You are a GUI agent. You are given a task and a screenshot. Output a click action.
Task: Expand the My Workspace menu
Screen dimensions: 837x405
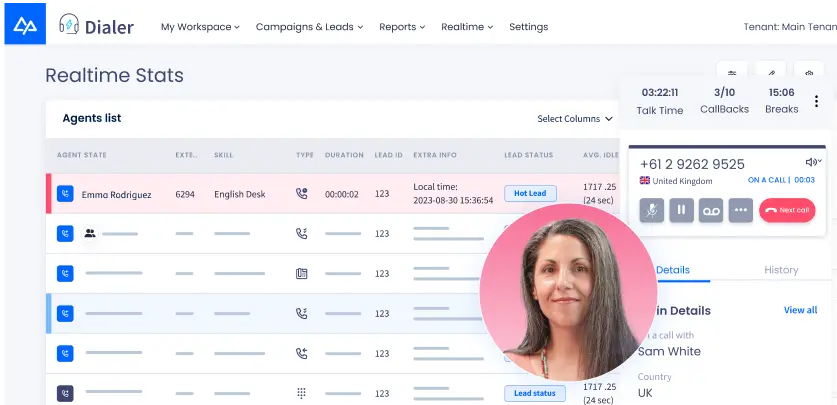200,27
